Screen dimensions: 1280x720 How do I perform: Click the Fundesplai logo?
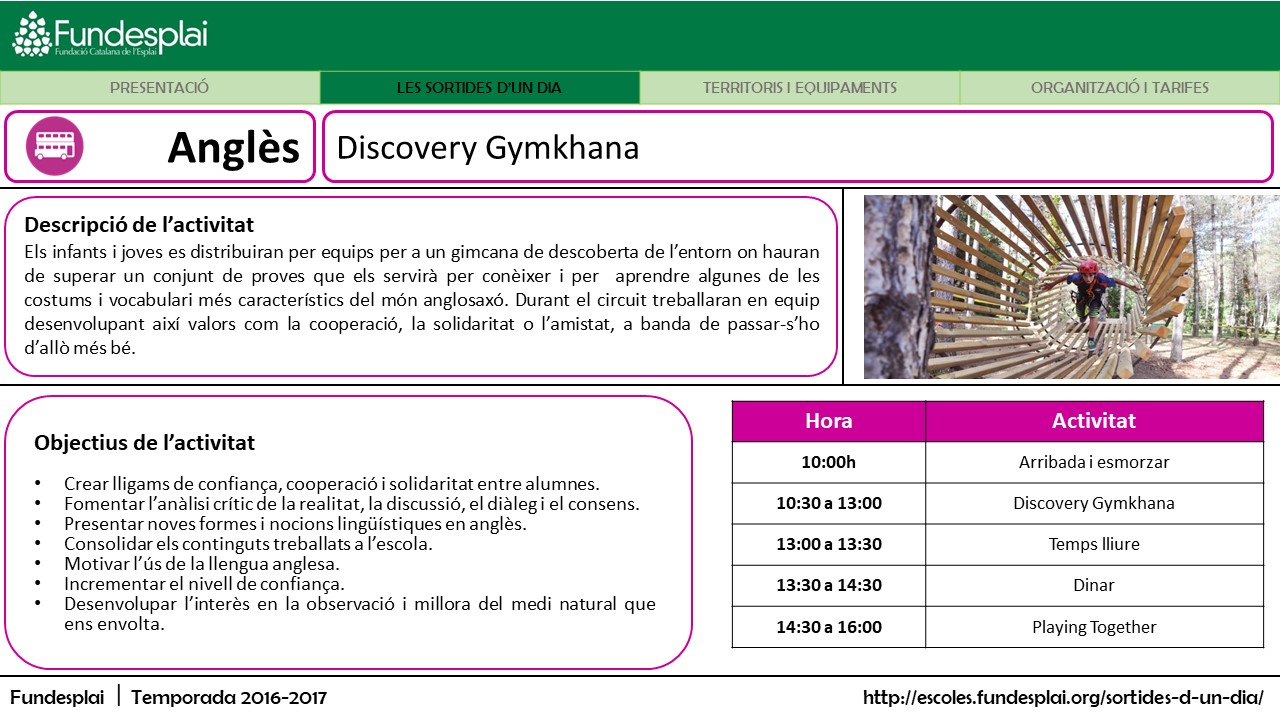point(110,35)
